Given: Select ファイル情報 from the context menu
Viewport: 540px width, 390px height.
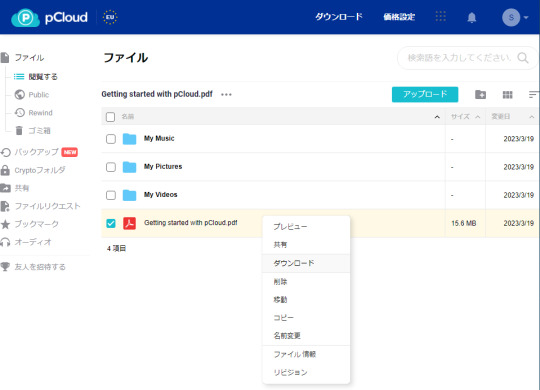Looking at the screenshot, I should 306,354.
